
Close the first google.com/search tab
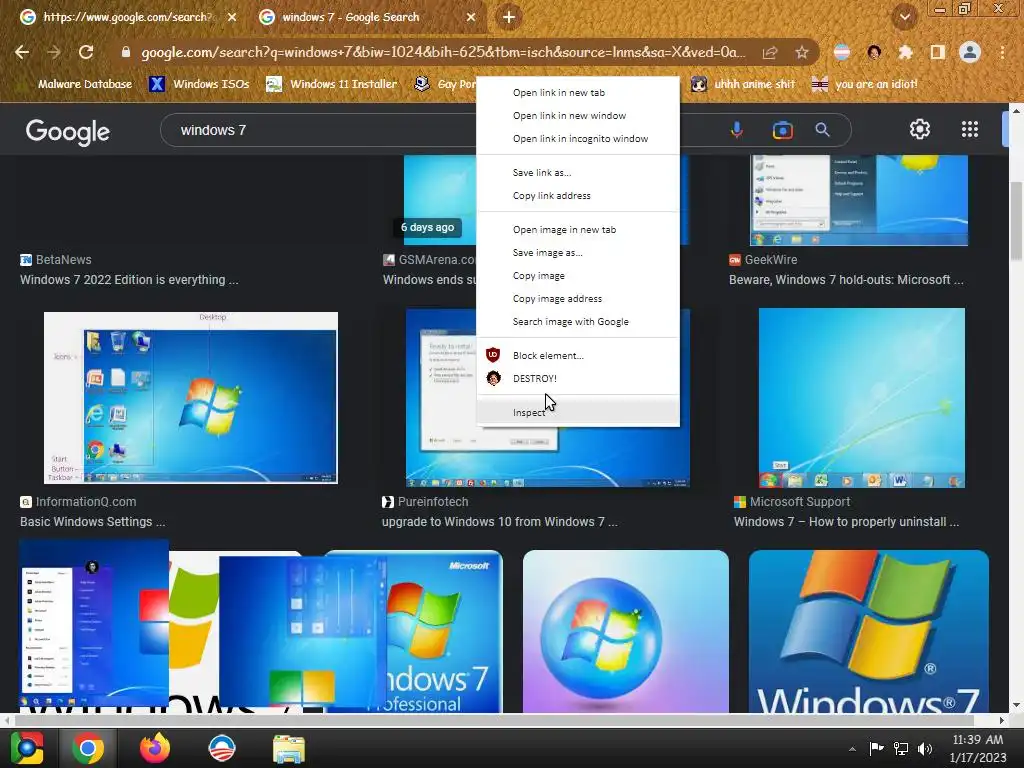(232, 18)
